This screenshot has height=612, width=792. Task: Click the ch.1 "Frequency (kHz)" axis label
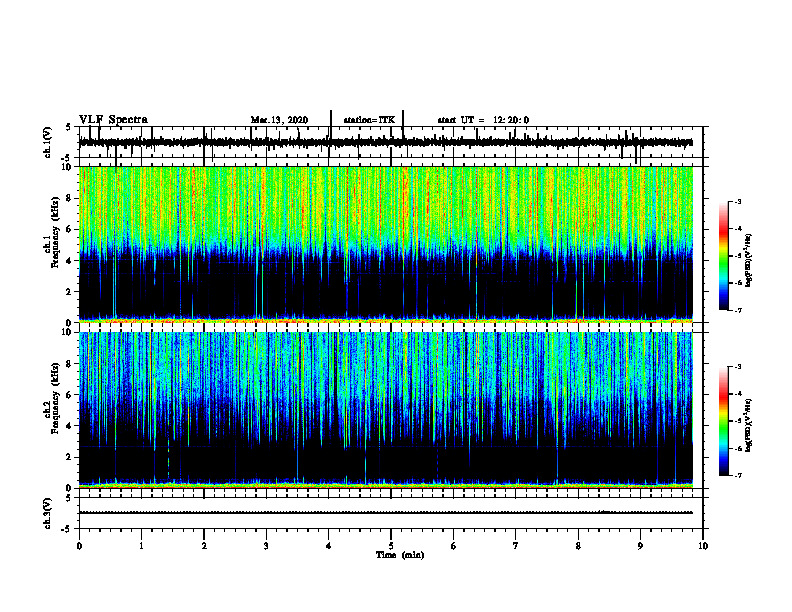click(56, 233)
